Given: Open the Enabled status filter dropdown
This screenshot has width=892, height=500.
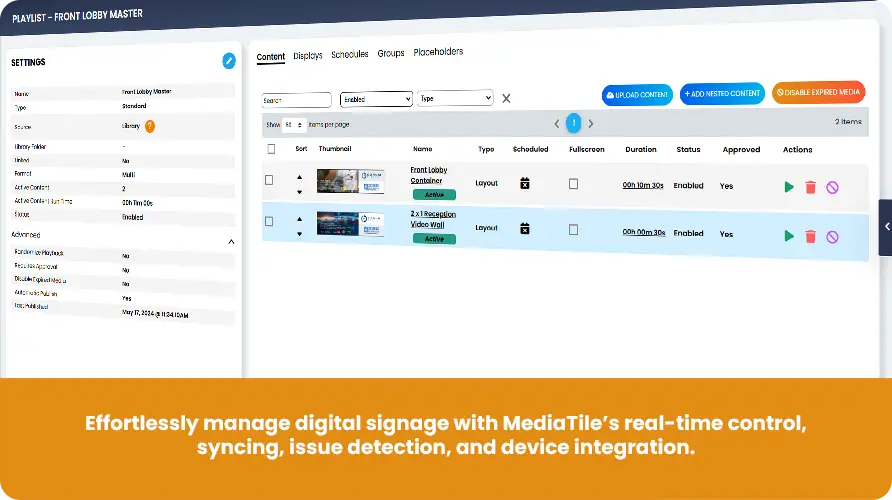Looking at the screenshot, I should (x=376, y=99).
